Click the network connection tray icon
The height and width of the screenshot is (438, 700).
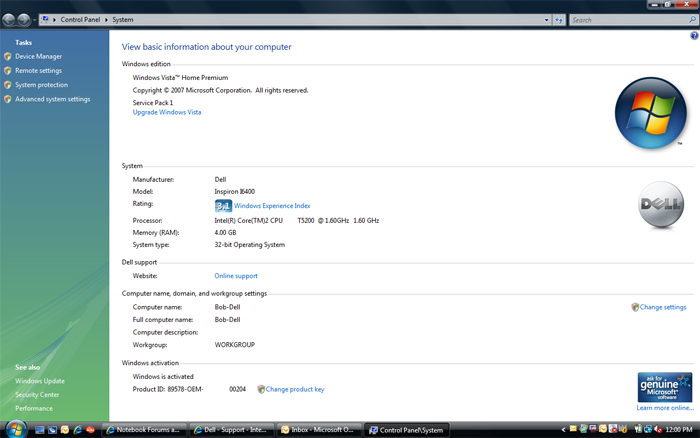tap(648, 429)
